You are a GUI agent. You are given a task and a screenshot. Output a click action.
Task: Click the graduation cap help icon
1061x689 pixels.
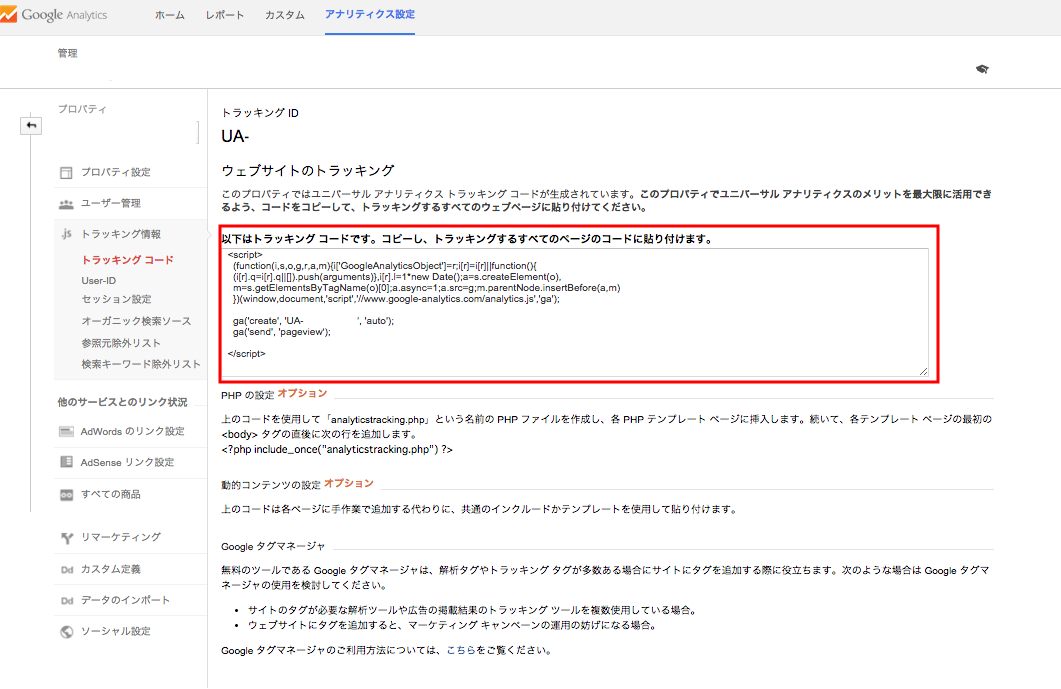click(982, 69)
